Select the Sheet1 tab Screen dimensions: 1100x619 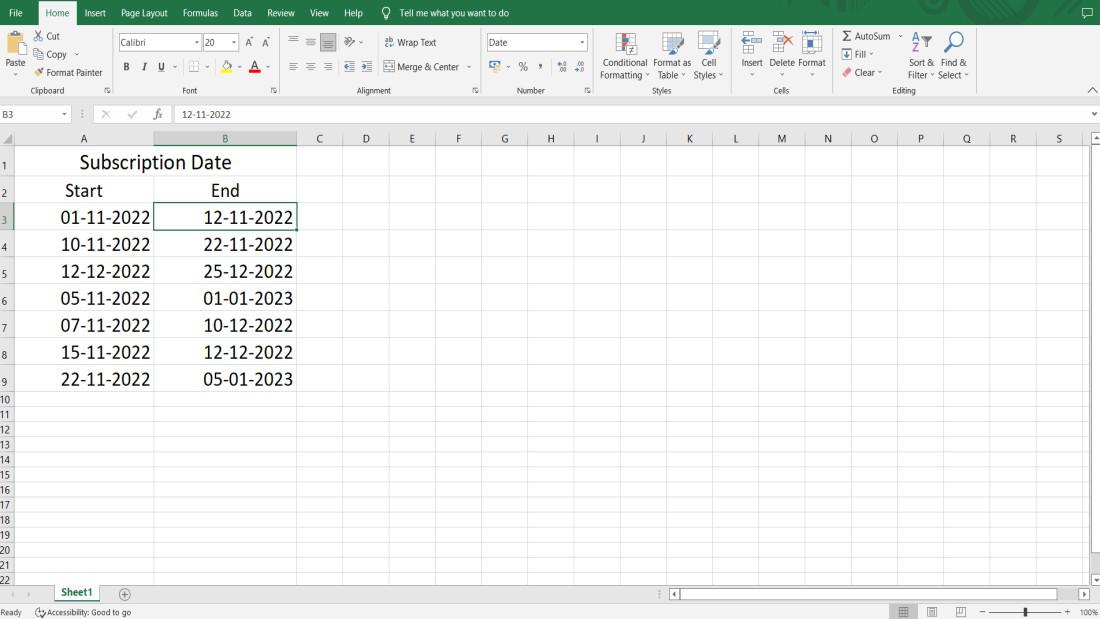pyautogui.click(x=76, y=592)
